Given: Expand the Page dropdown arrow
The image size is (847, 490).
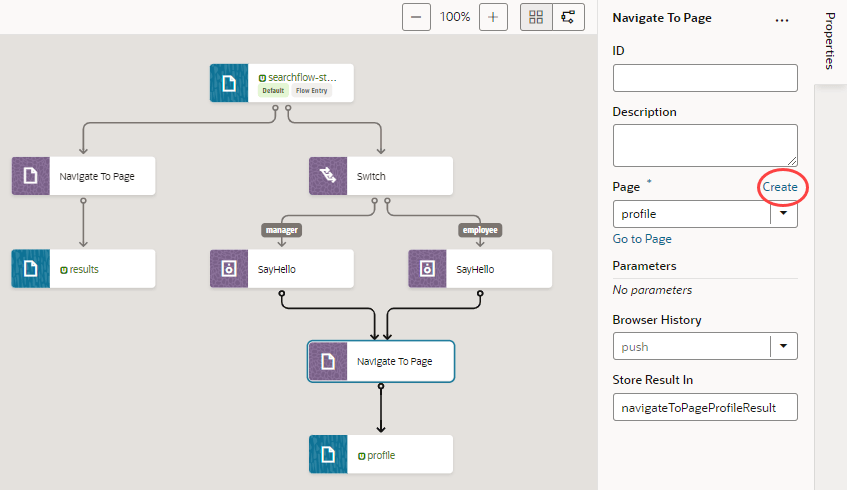Looking at the screenshot, I should [x=783, y=214].
